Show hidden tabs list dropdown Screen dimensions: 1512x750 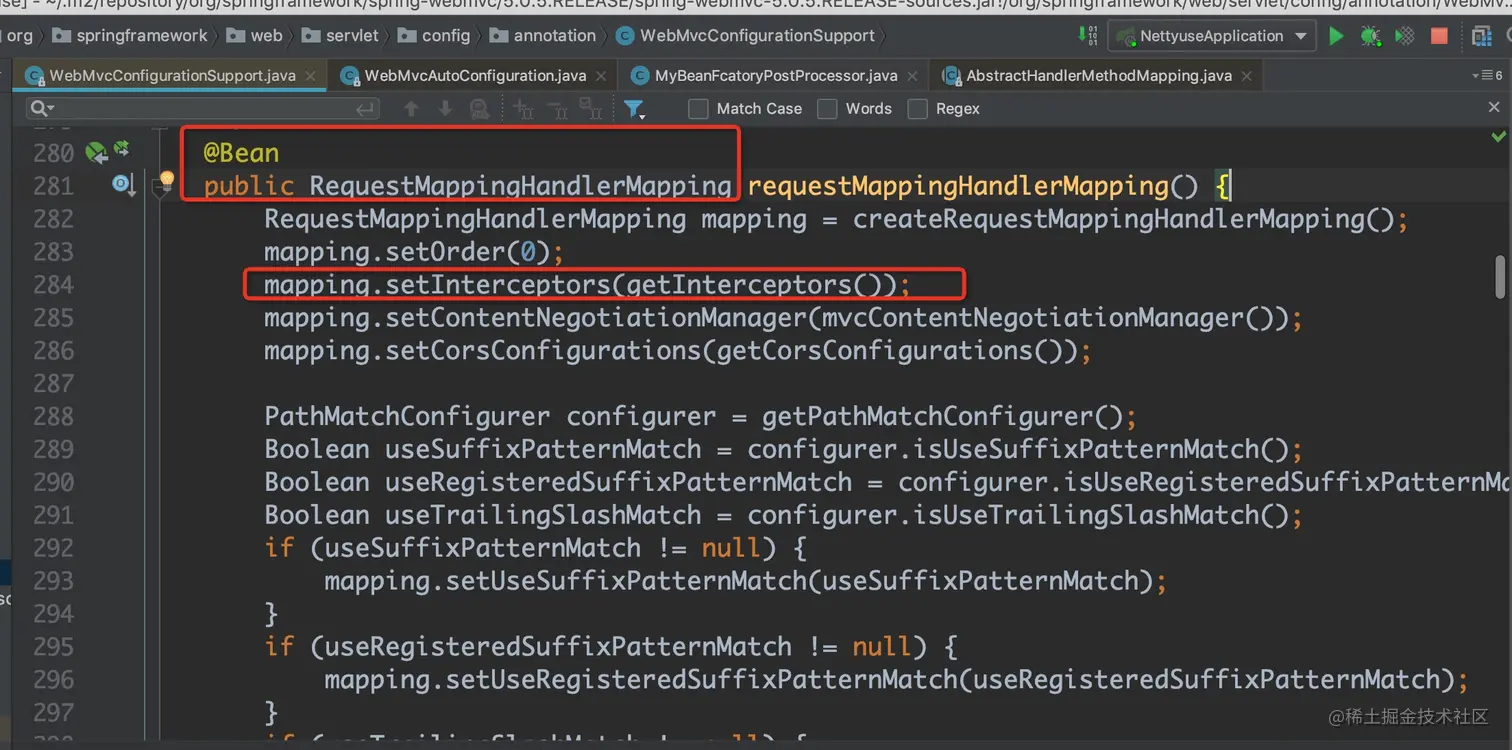coord(1487,76)
